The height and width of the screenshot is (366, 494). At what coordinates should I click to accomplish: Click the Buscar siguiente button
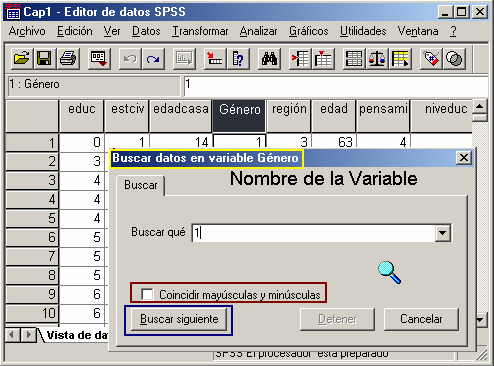(179, 319)
